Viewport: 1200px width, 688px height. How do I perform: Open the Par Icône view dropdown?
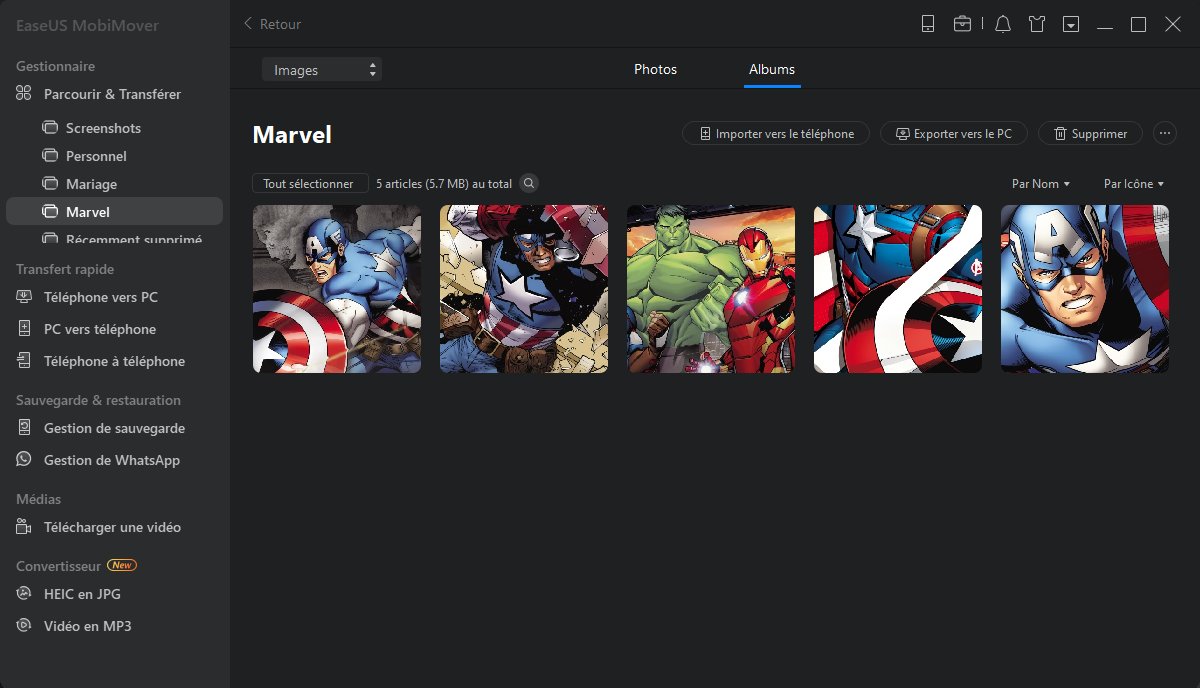tap(1134, 184)
